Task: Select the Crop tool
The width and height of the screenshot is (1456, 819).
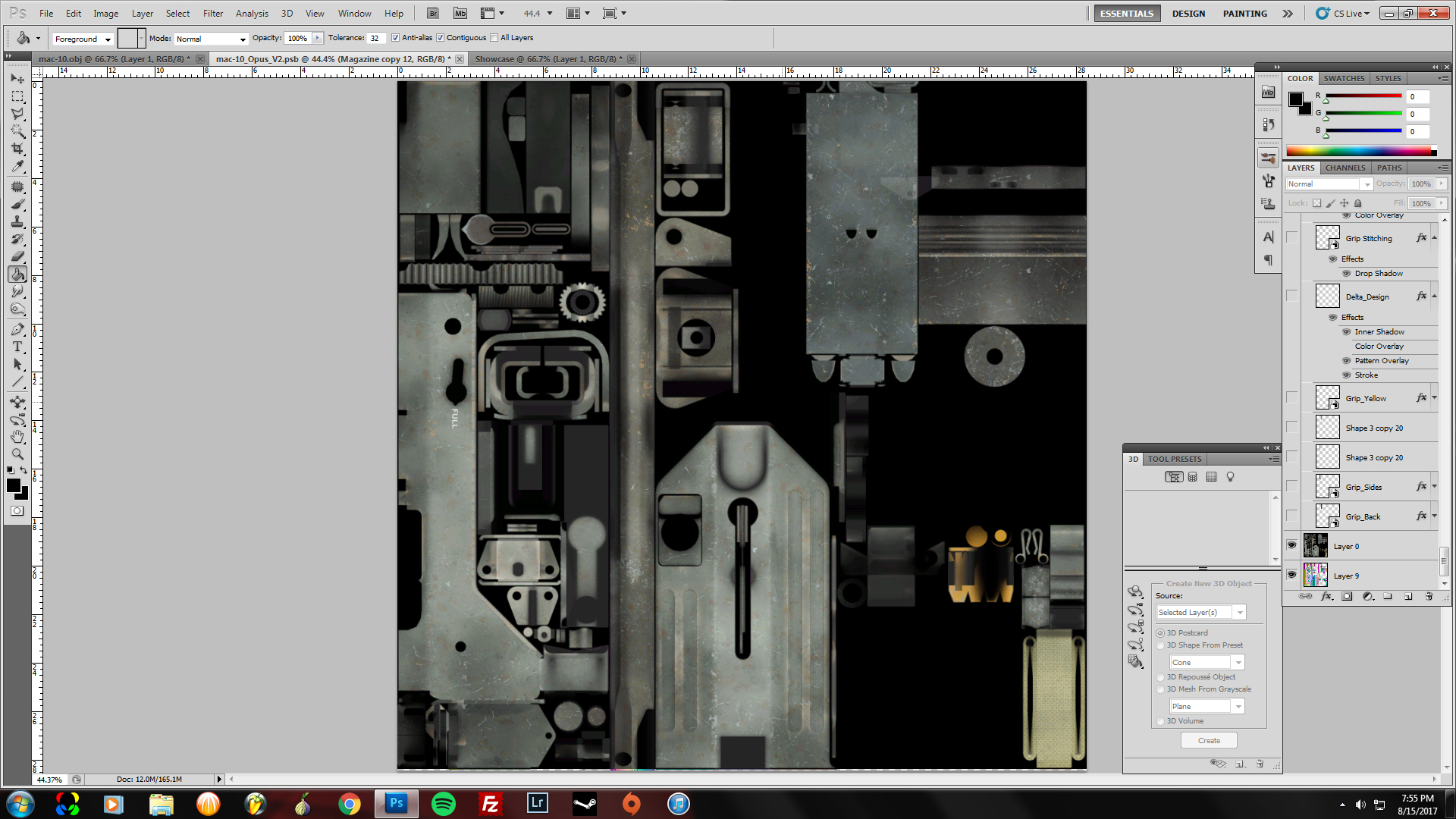Action: tap(17, 149)
